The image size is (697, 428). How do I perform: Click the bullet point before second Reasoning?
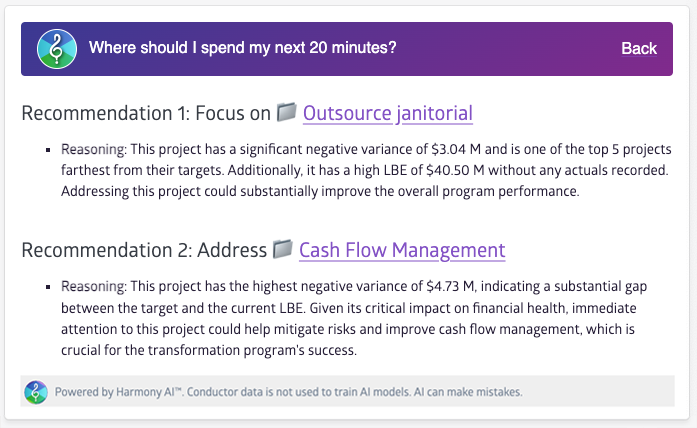pos(48,287)
